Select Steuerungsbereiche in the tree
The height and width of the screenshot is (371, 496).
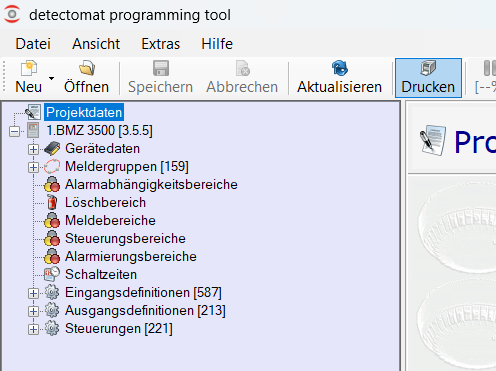coord(125,238)
